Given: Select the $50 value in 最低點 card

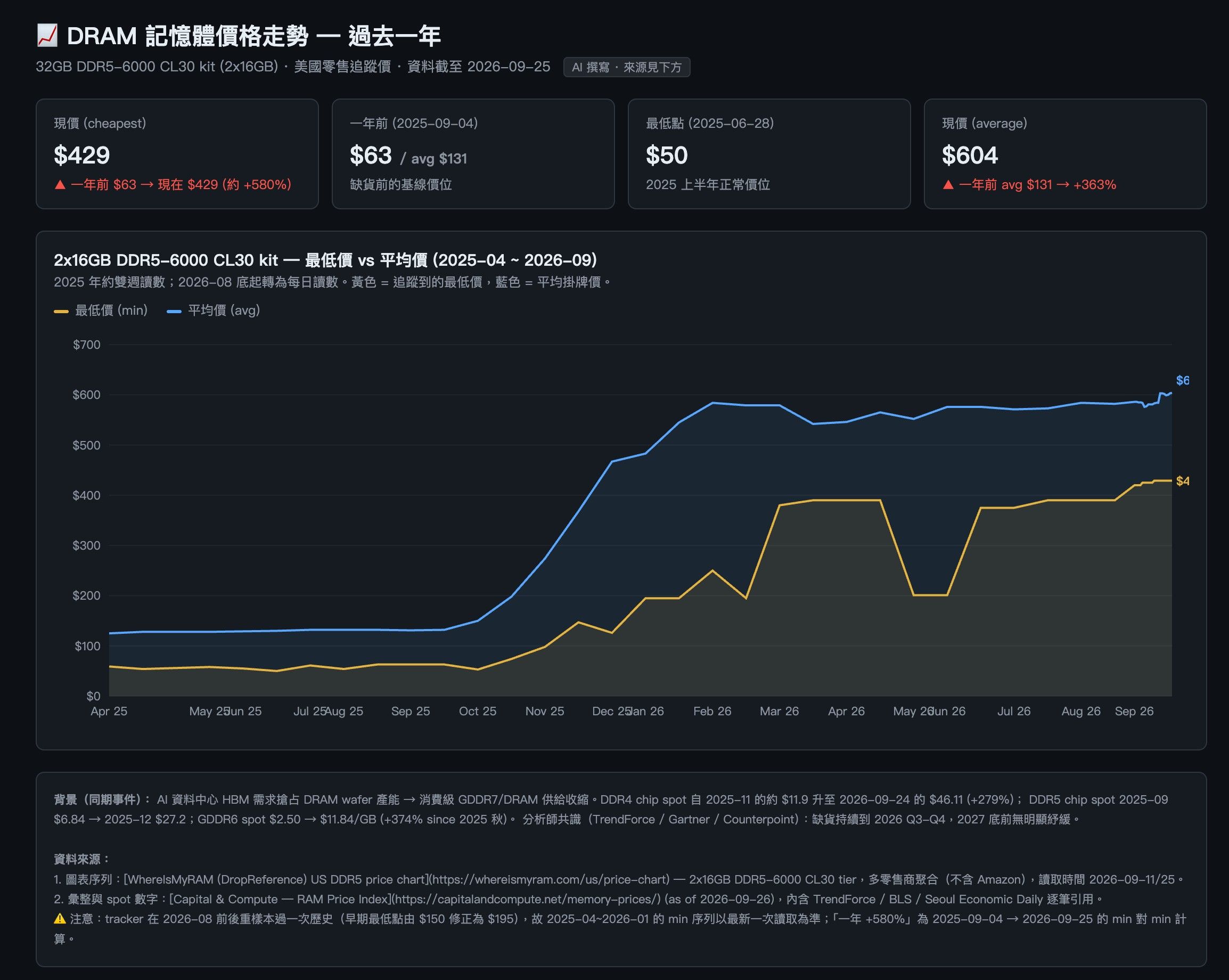Looking at the screenshot, I should [667, 155].
